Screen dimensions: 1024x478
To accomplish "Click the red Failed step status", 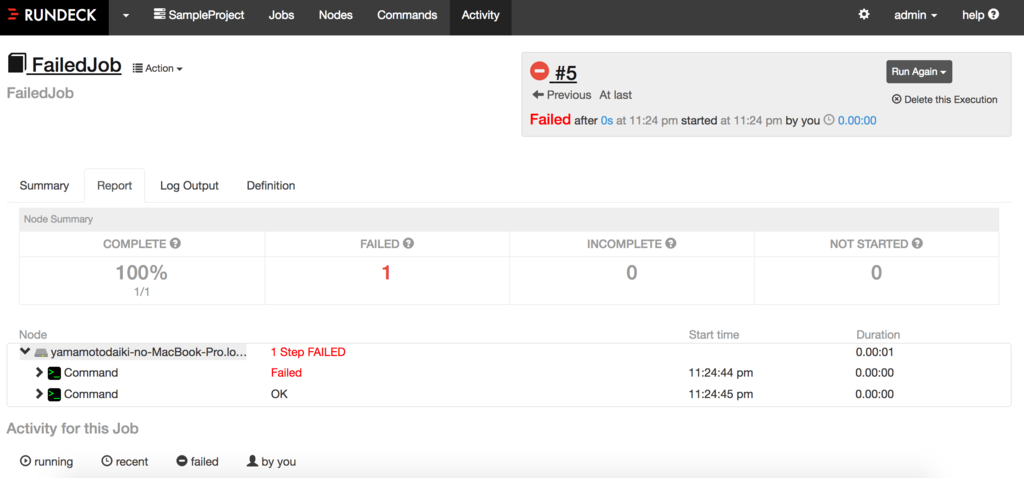I will click(286, 373).
